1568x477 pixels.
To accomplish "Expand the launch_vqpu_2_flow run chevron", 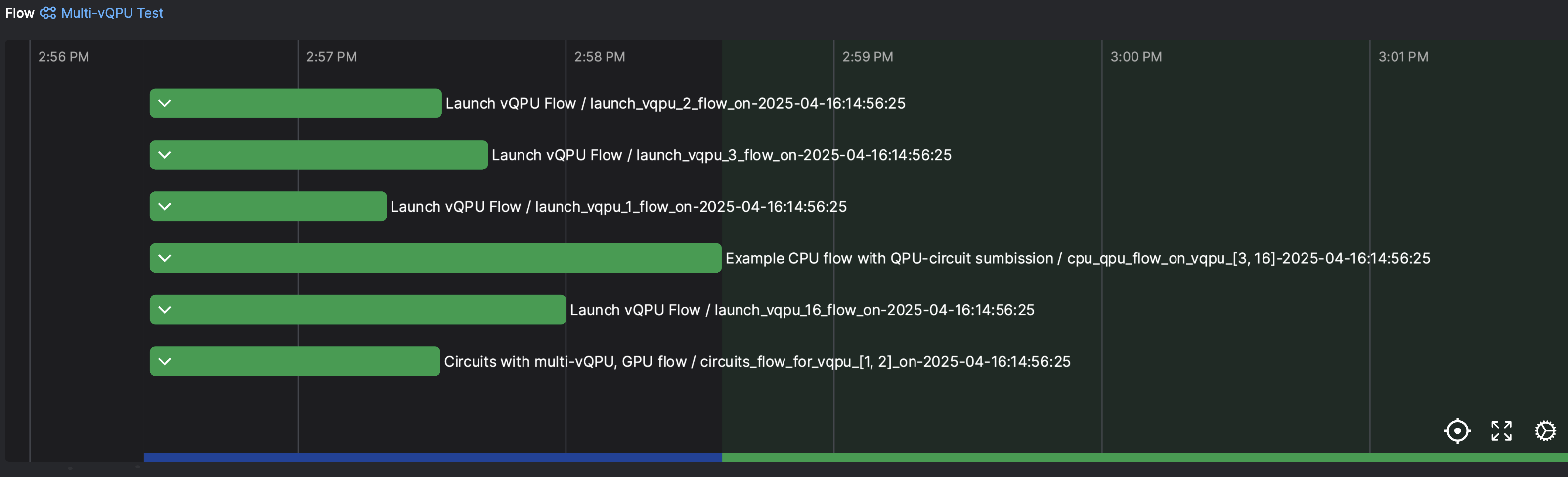I will click(164, 103).
